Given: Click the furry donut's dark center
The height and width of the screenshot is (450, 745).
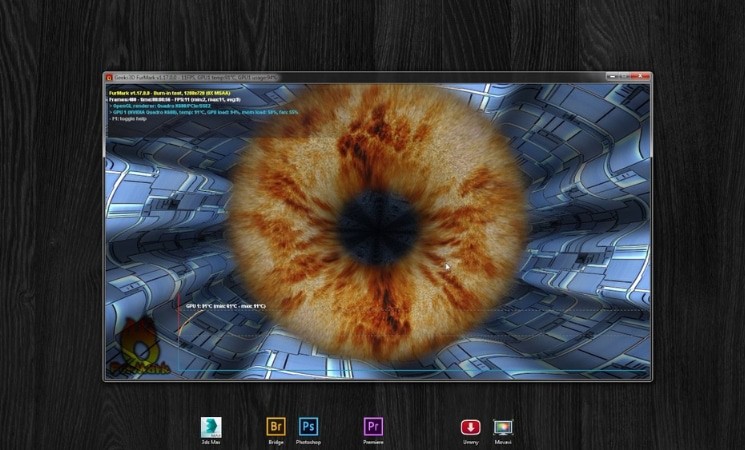Looking at the screenshot, I should click(378, 227).
